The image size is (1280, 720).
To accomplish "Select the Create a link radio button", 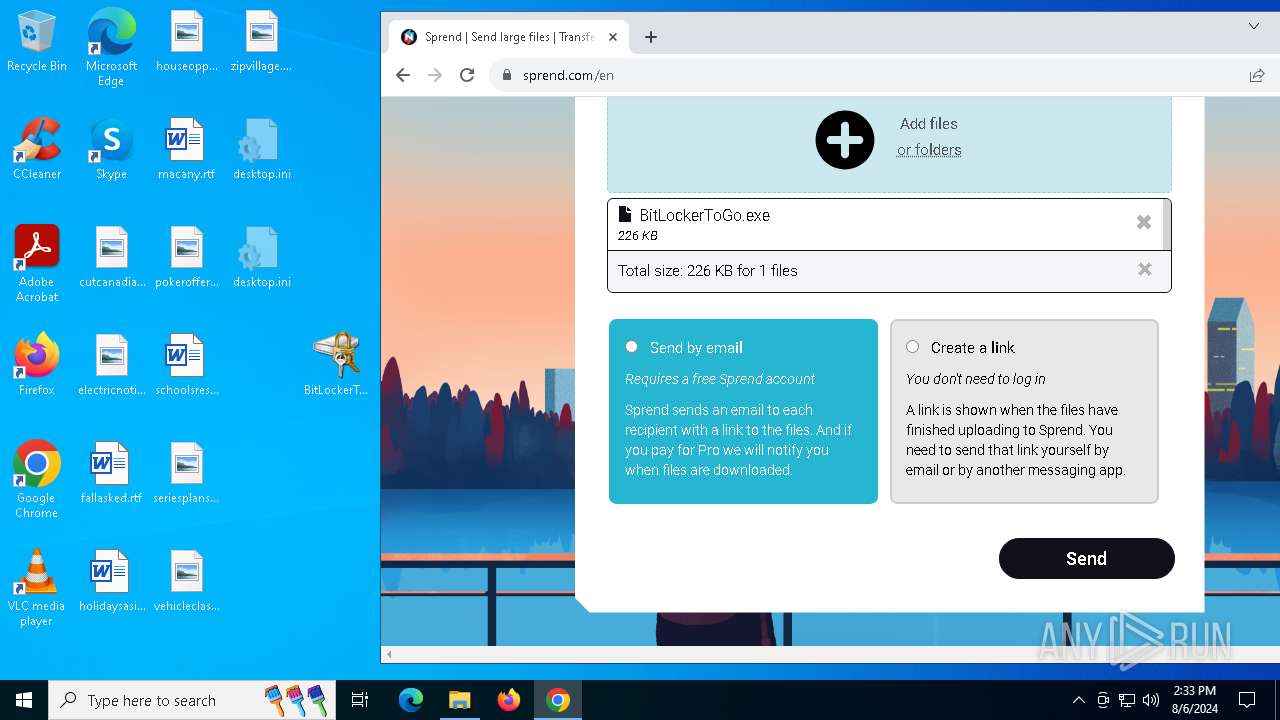I will tap(912, 347).
